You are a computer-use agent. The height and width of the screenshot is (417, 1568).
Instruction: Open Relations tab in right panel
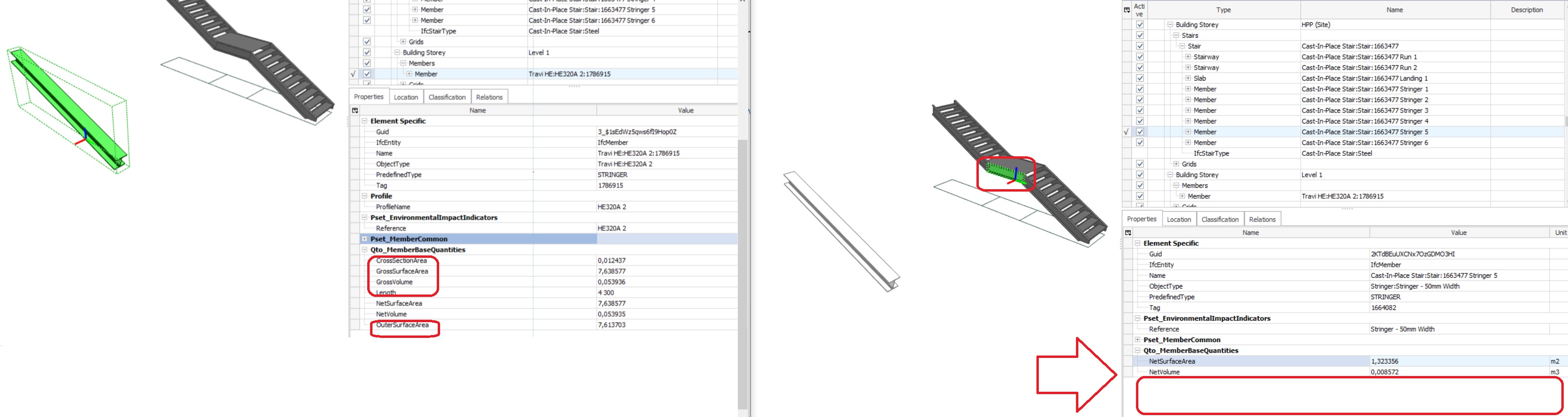tap(1262, 219)
